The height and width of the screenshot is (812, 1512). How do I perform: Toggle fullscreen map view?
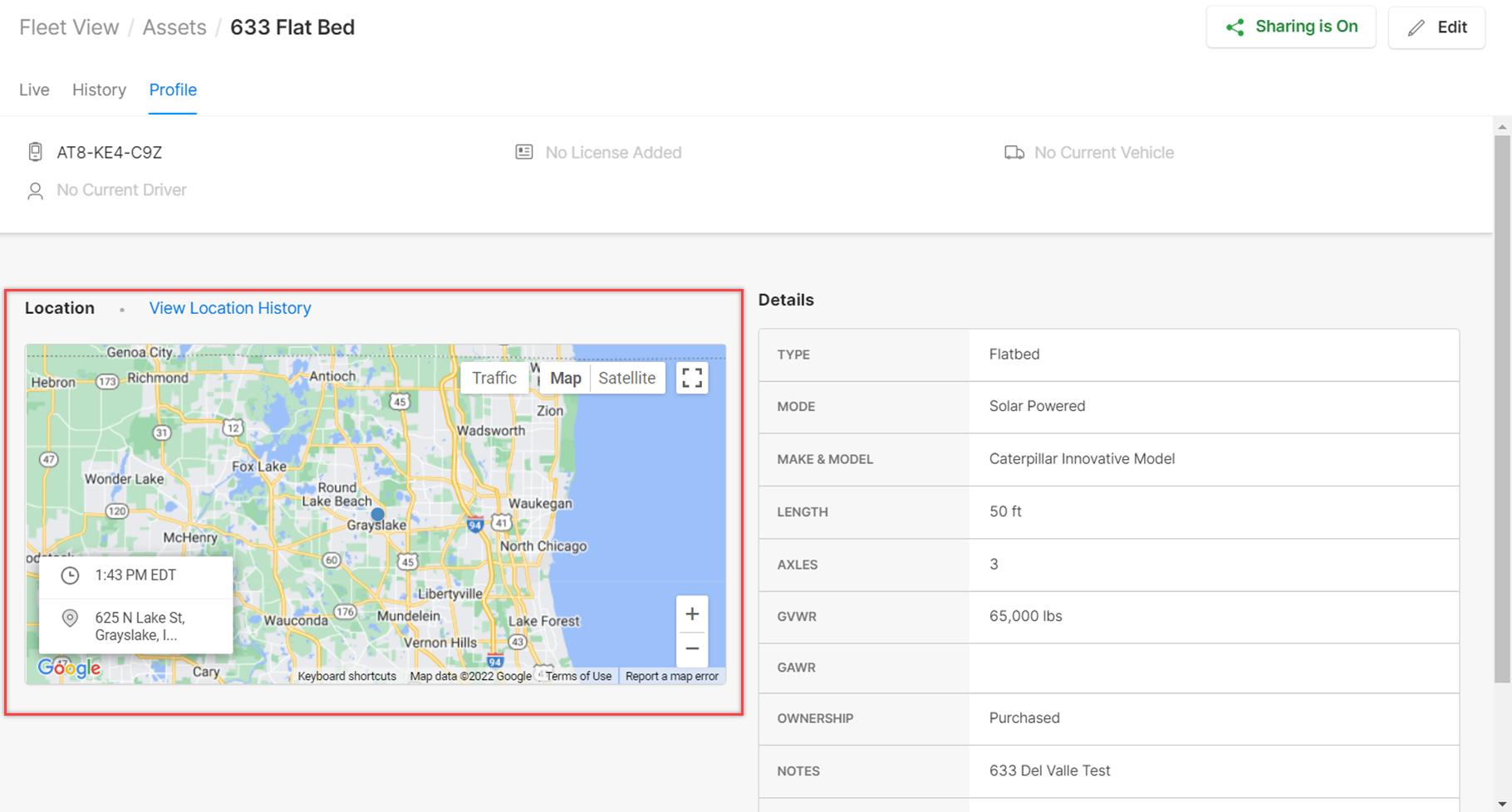(x=692, y=378)
